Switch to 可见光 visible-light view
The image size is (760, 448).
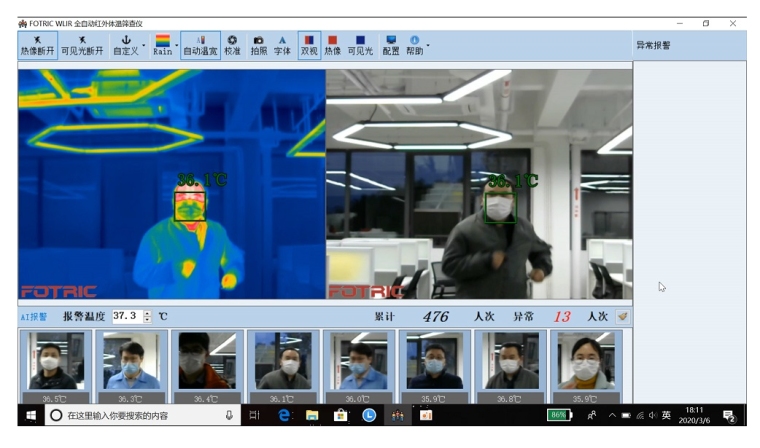[x=360, y=45]
